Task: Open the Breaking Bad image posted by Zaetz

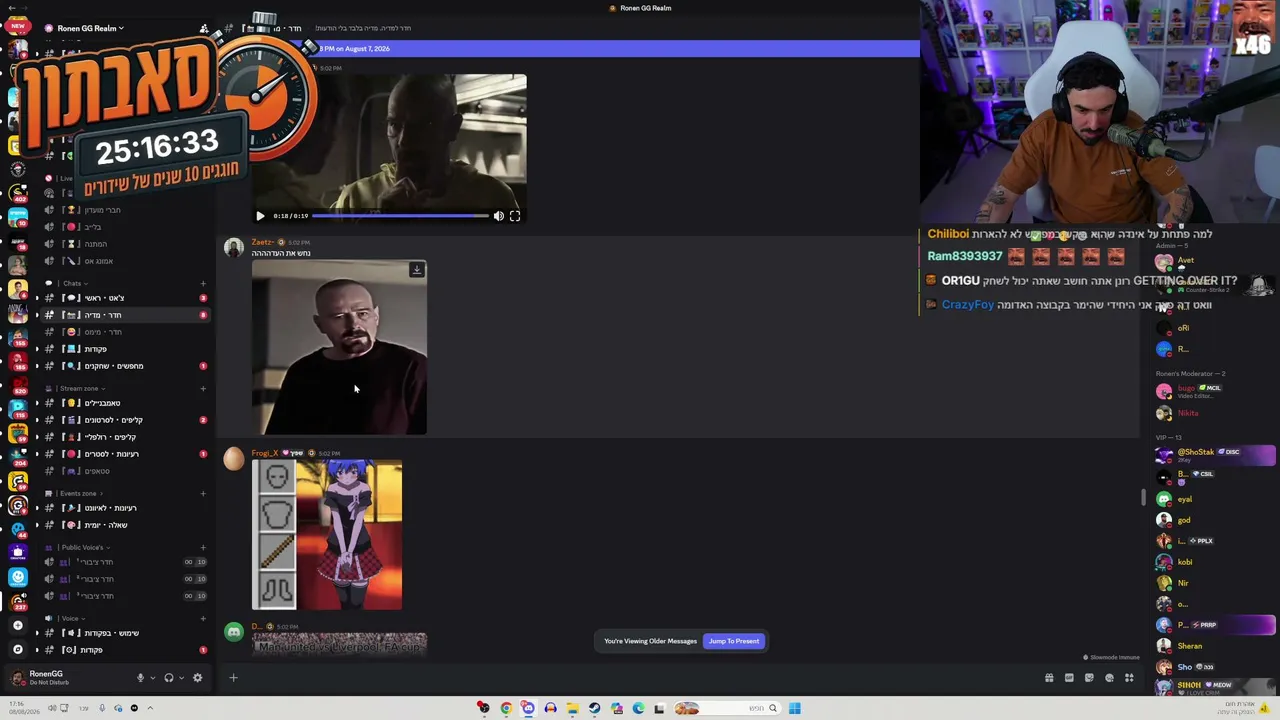Action: tap(339, 348)
